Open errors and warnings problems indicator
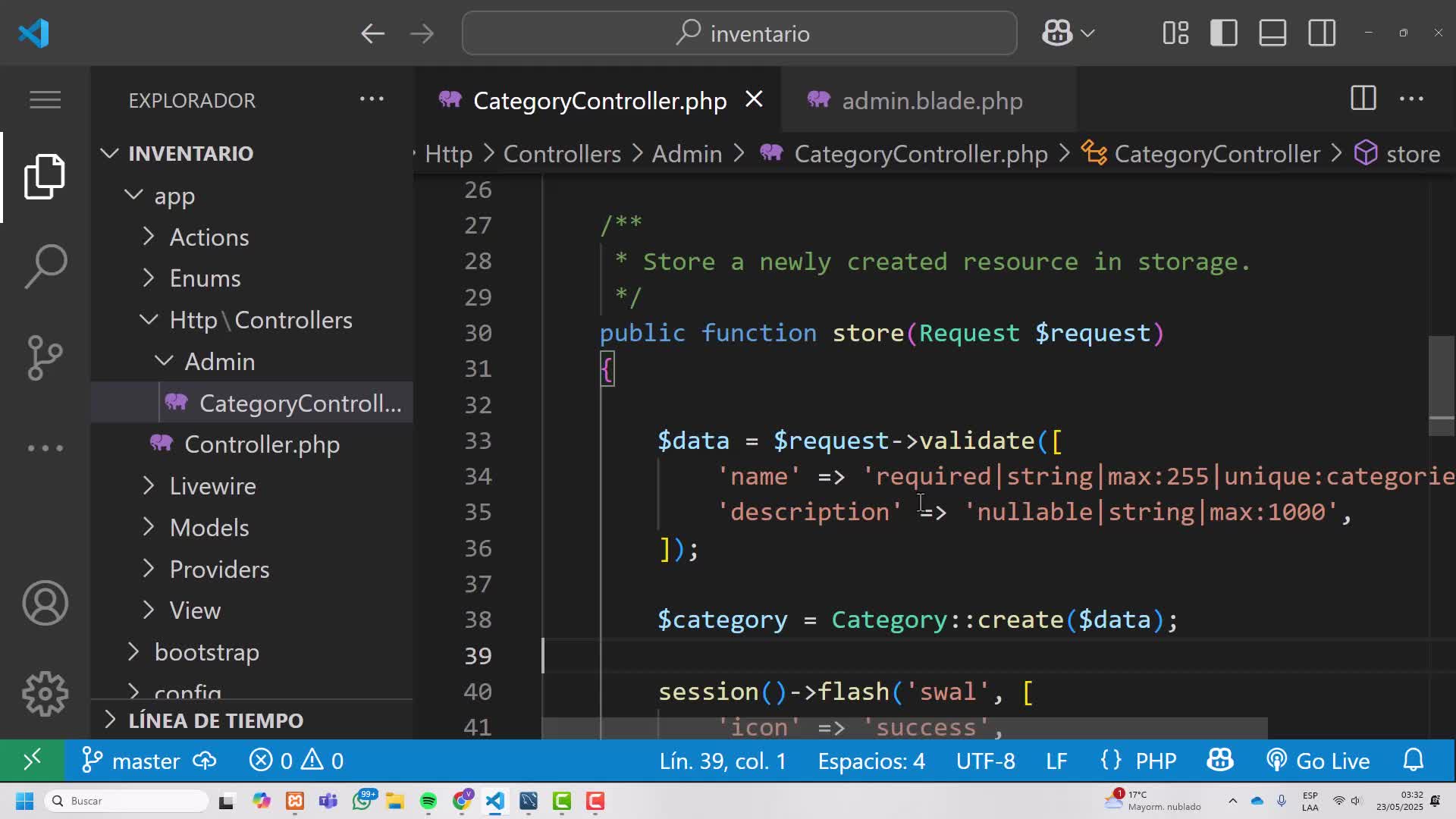Screen dimensions: 1456x819 coord(297,761)
